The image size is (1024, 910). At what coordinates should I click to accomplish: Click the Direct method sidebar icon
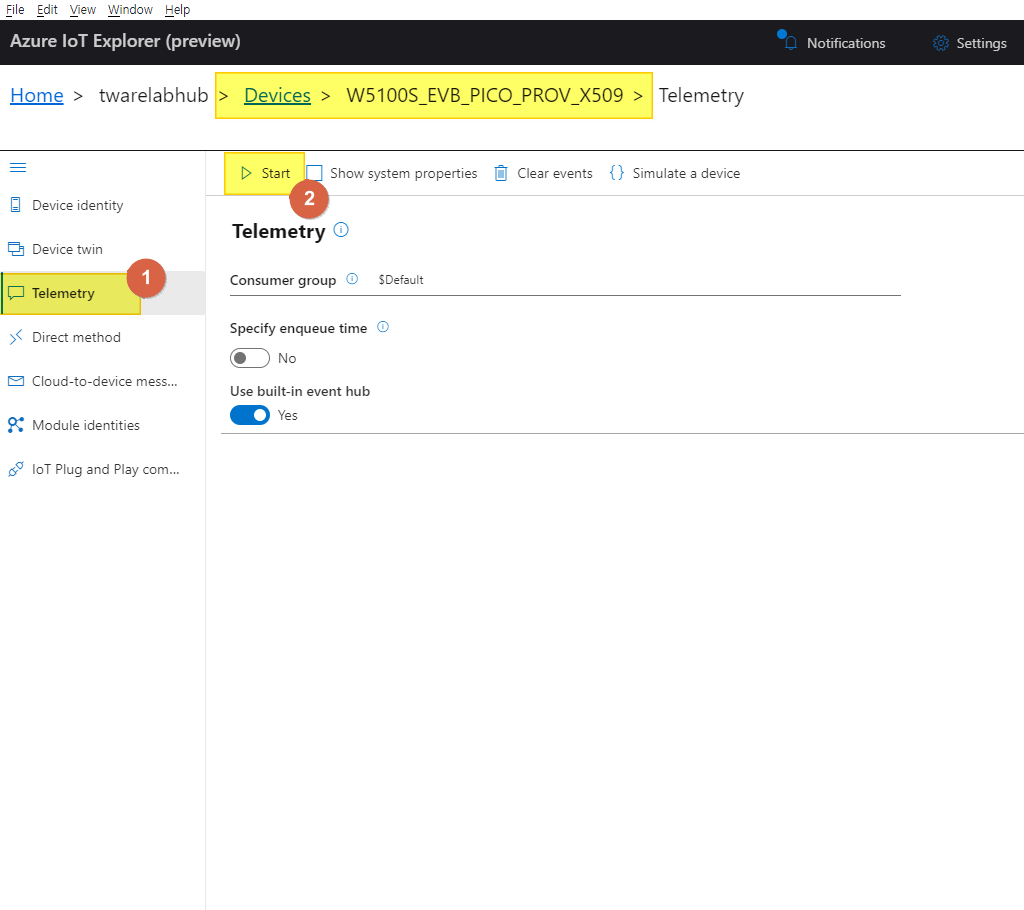[16, 337]
